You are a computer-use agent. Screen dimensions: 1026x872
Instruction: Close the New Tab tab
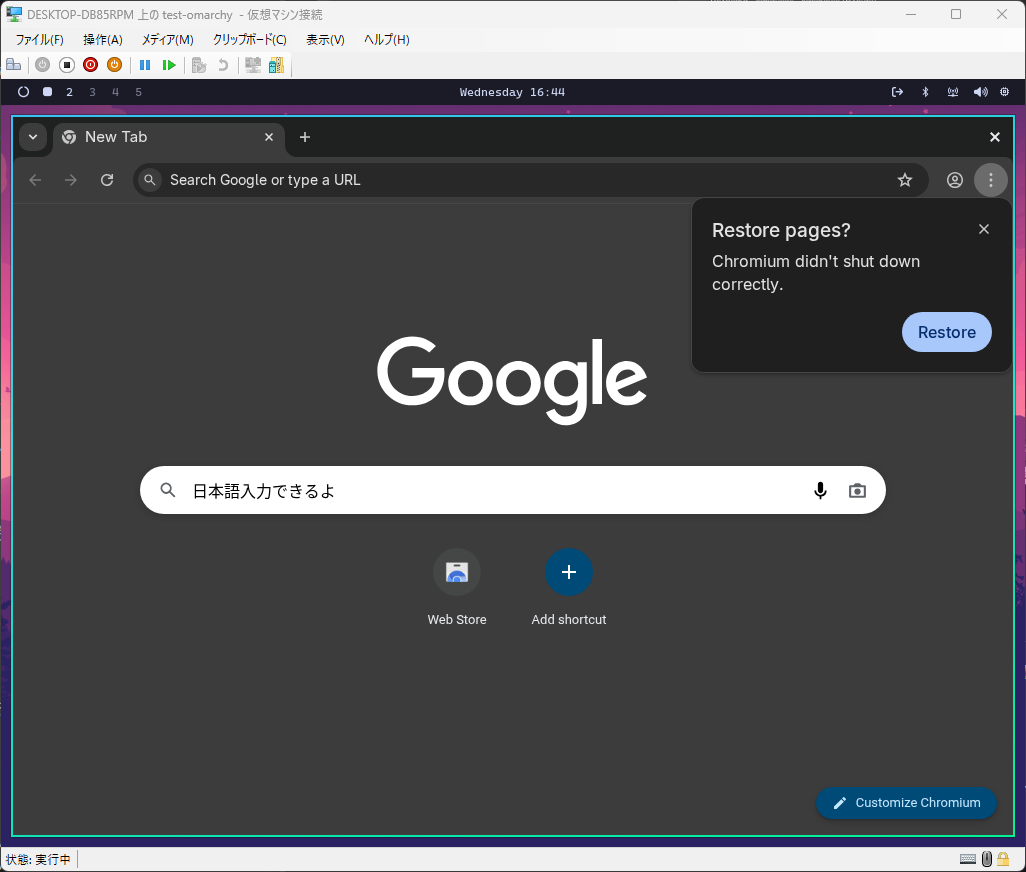[x=269, y=137]
